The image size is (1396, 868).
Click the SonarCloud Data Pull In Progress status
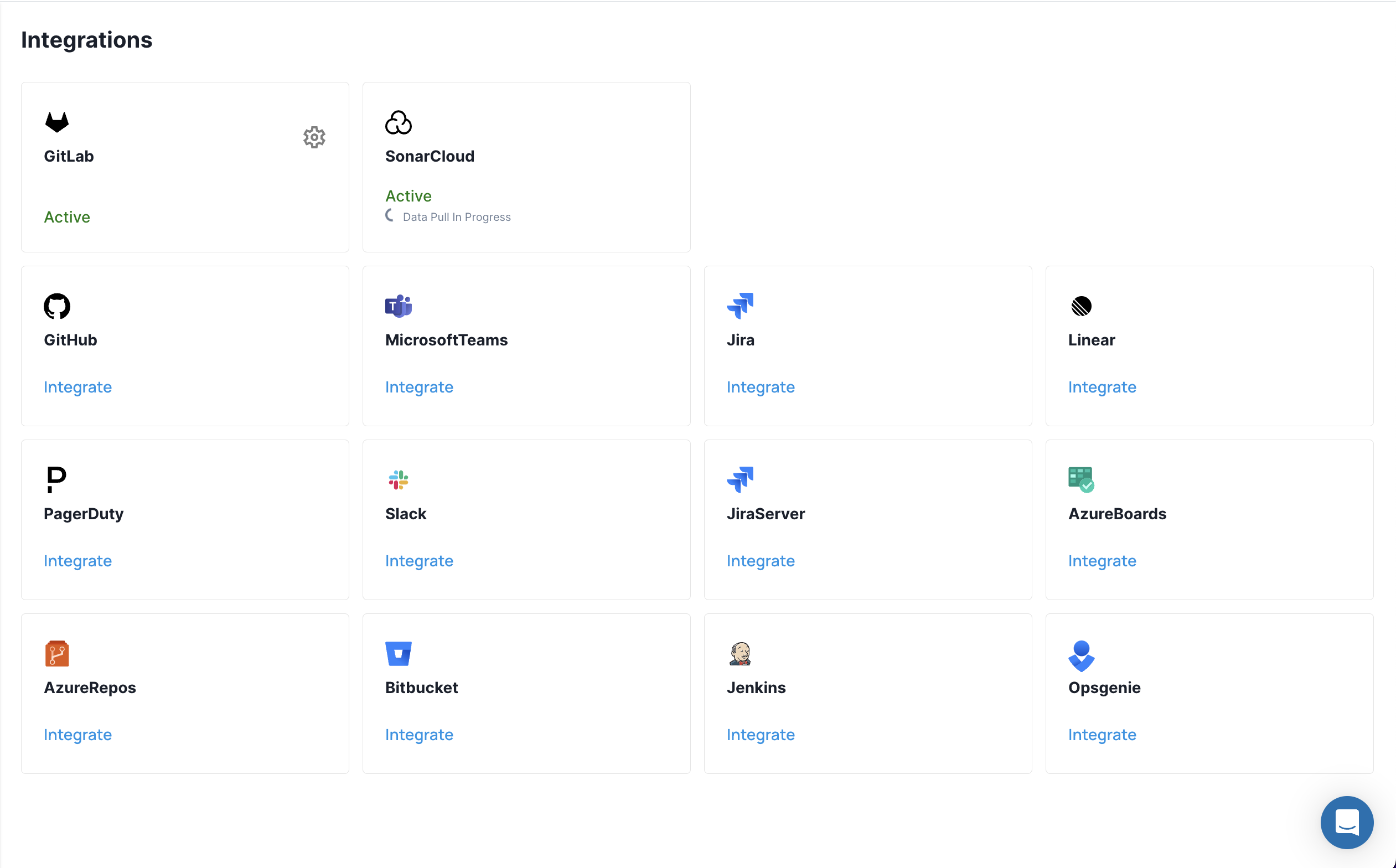point(456,217)
